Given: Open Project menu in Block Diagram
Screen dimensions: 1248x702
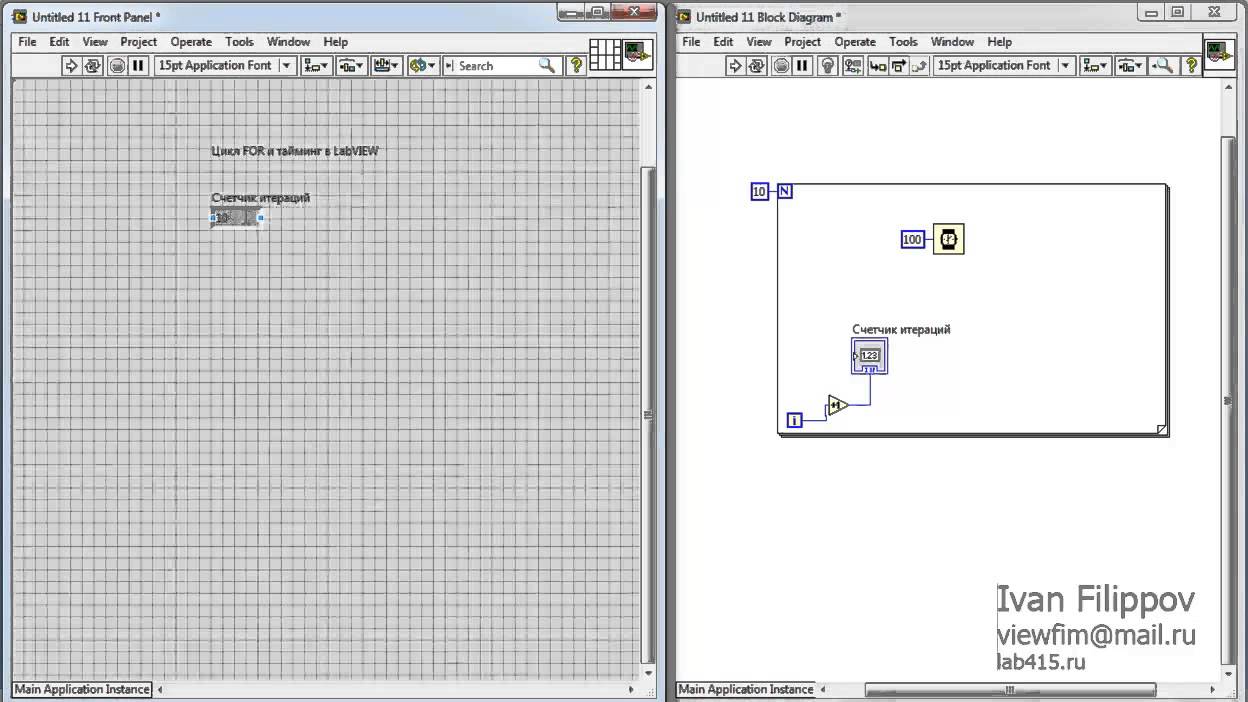Looking at the screenshot, I should coord(803,42).
